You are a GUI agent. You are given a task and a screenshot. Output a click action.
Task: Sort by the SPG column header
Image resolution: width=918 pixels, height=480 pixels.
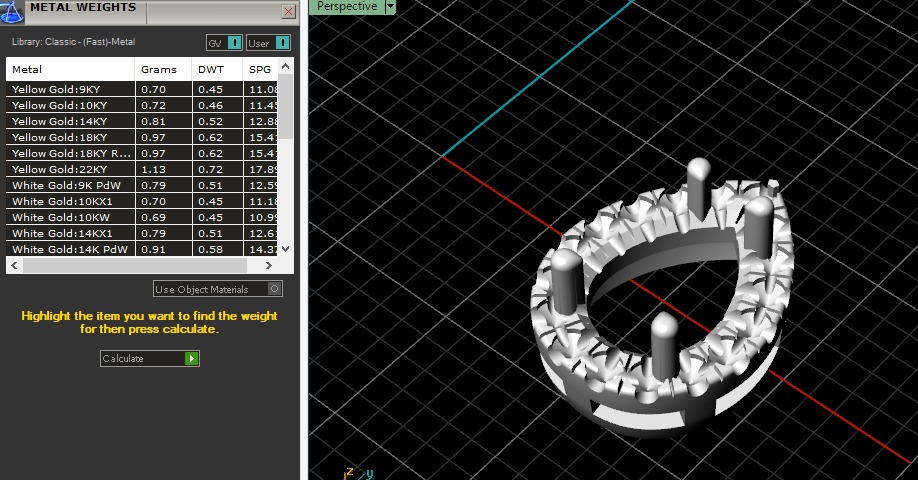(x=260, y=69)
